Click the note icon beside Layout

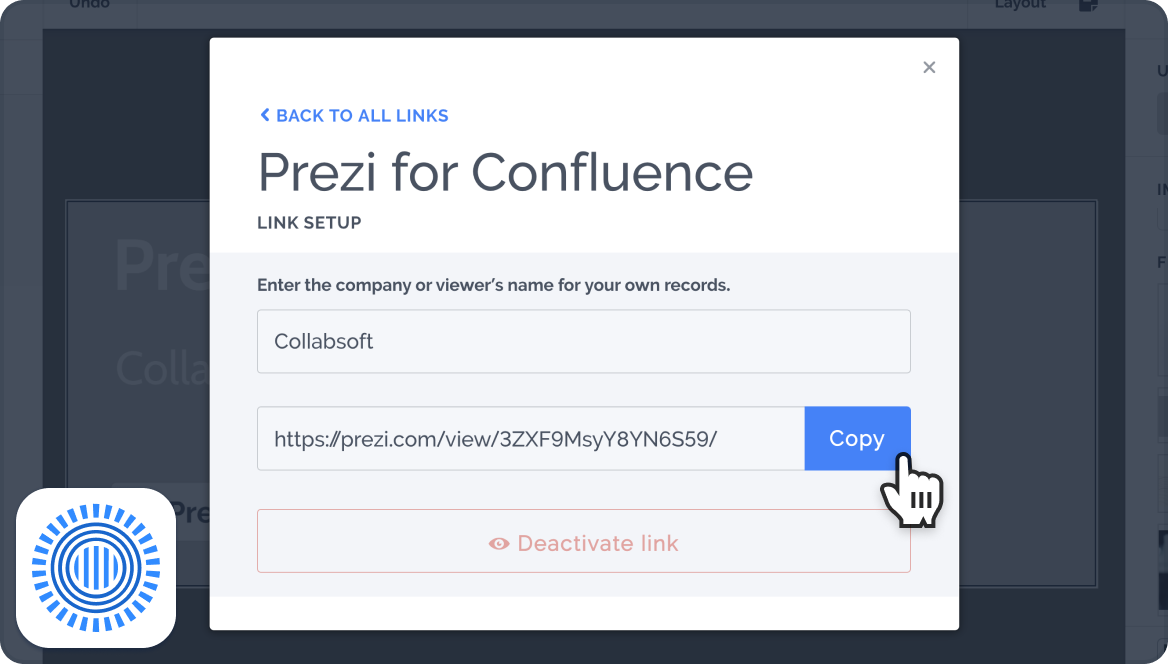1088,5
